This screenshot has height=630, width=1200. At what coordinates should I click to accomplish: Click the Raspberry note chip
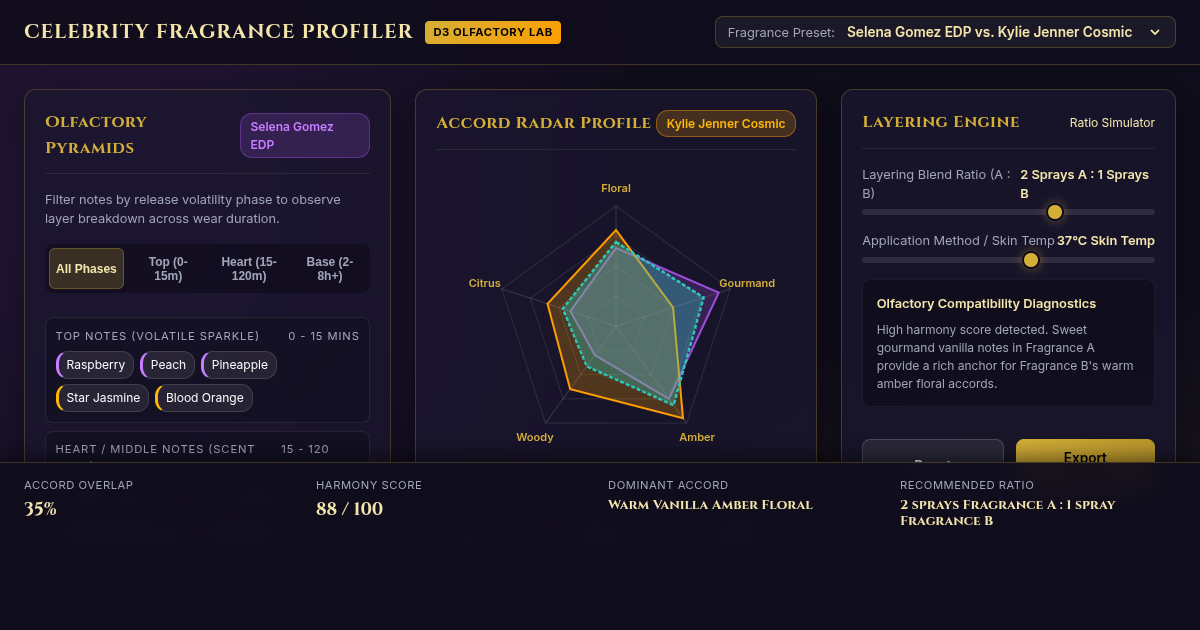(x=95, y=365)
